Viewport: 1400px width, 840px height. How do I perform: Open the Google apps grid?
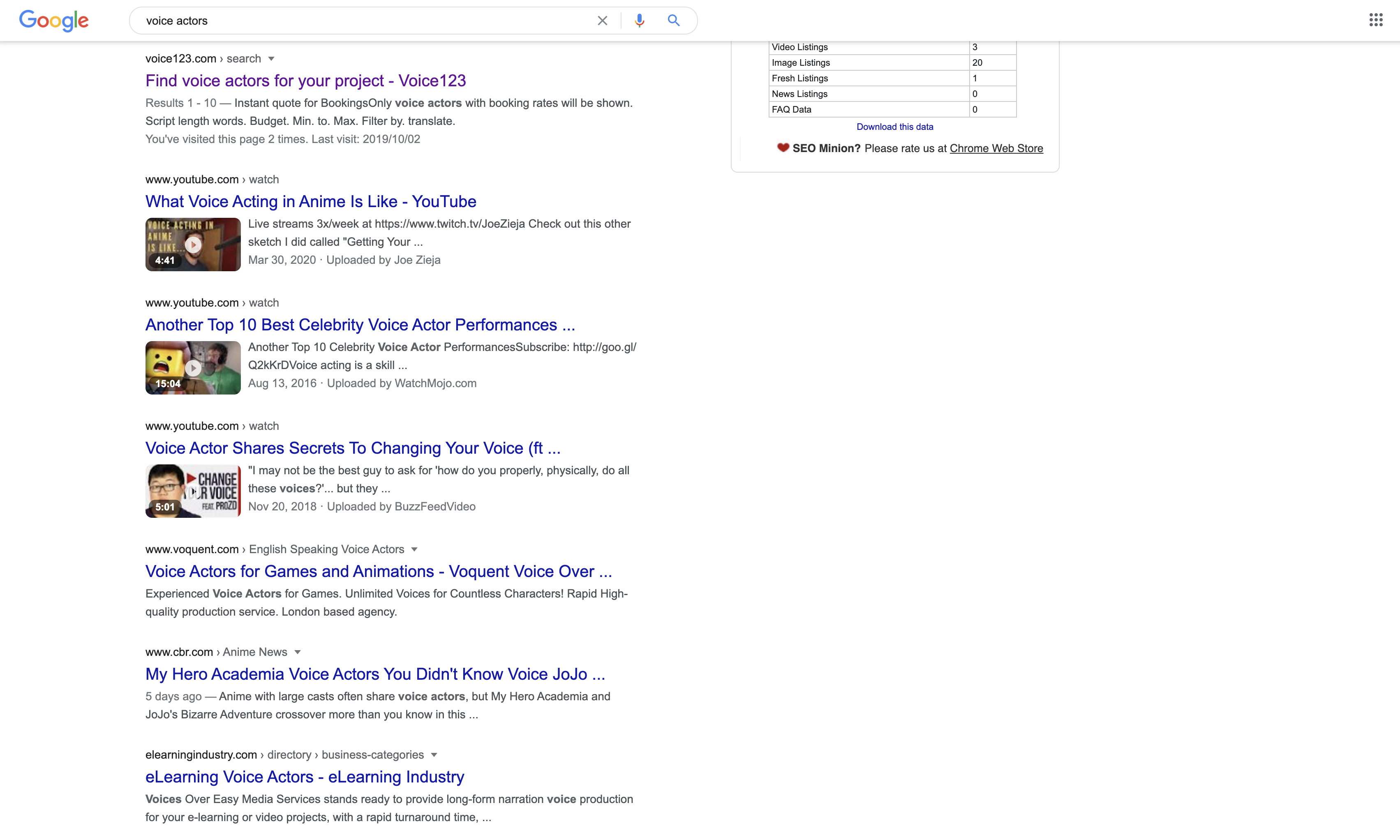click(1376, 21)
